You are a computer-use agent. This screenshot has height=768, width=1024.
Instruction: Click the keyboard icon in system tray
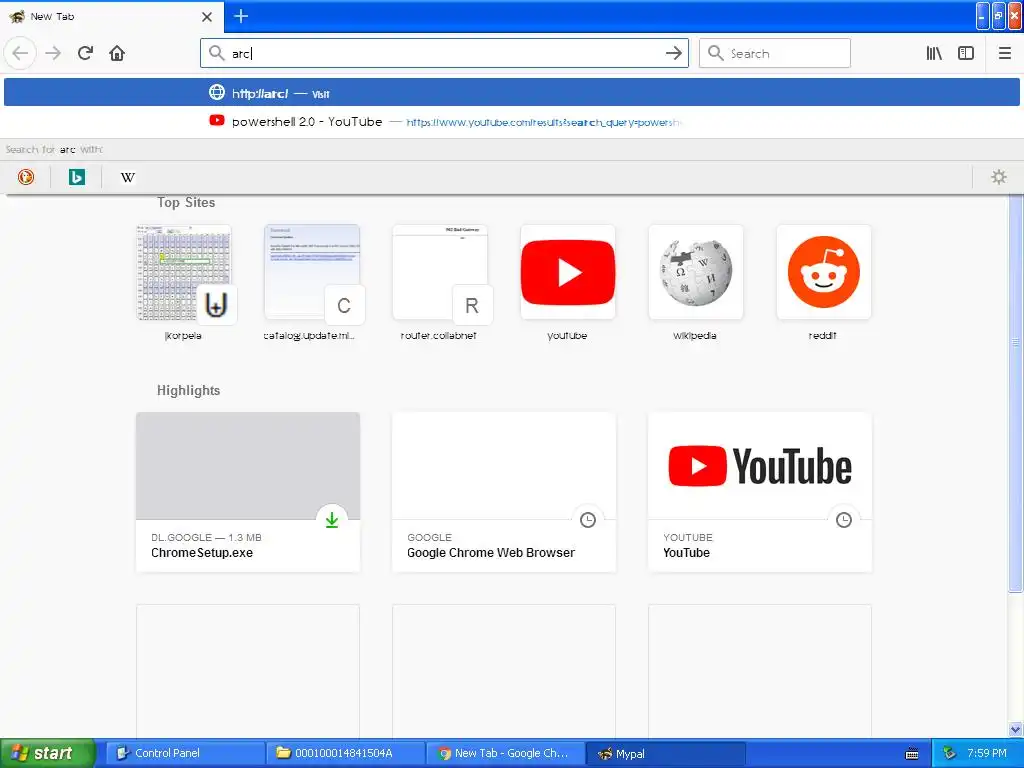pyautogui.click(x=912, y=754)
